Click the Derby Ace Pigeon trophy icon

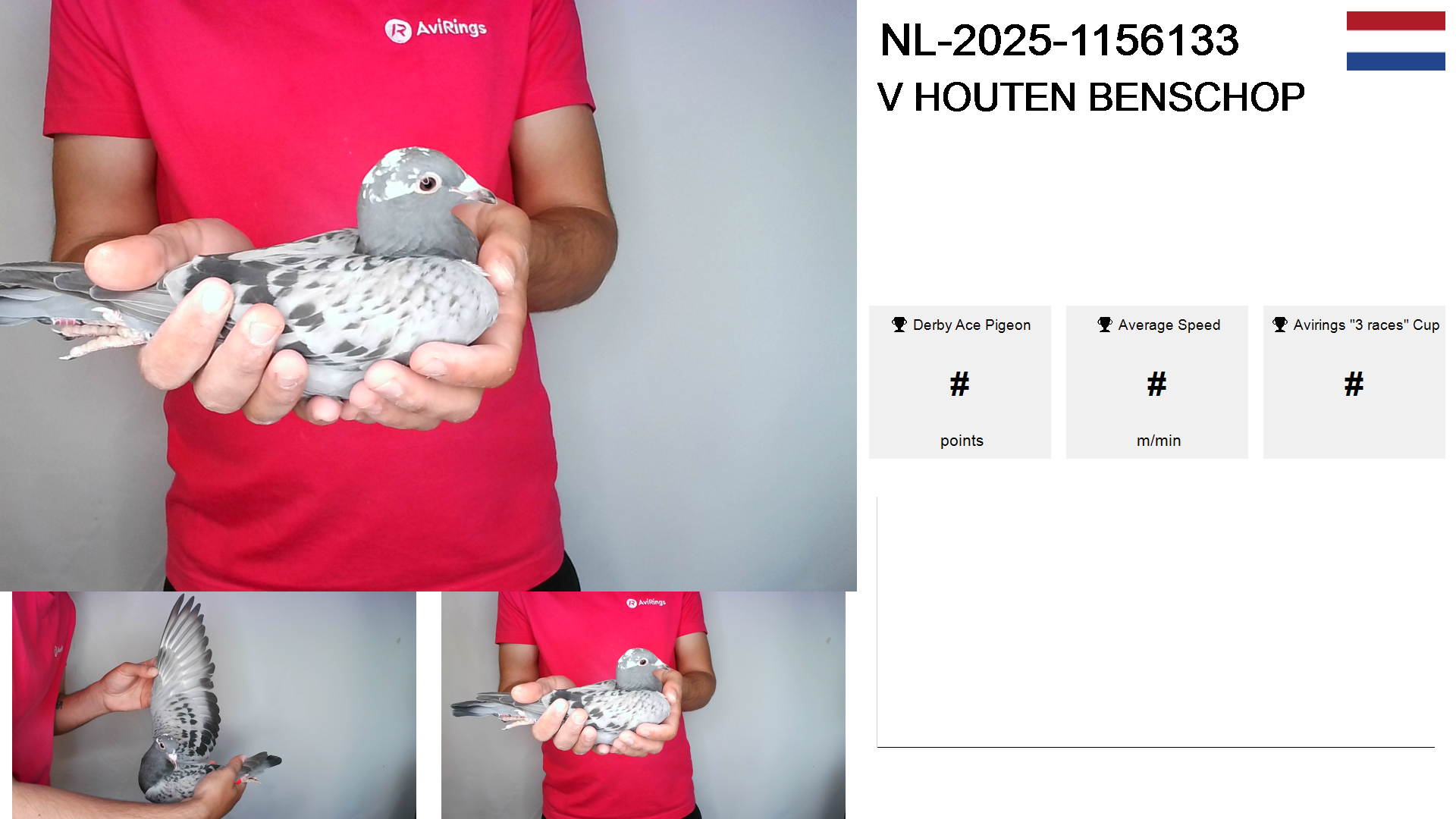[x=899, y=325]
